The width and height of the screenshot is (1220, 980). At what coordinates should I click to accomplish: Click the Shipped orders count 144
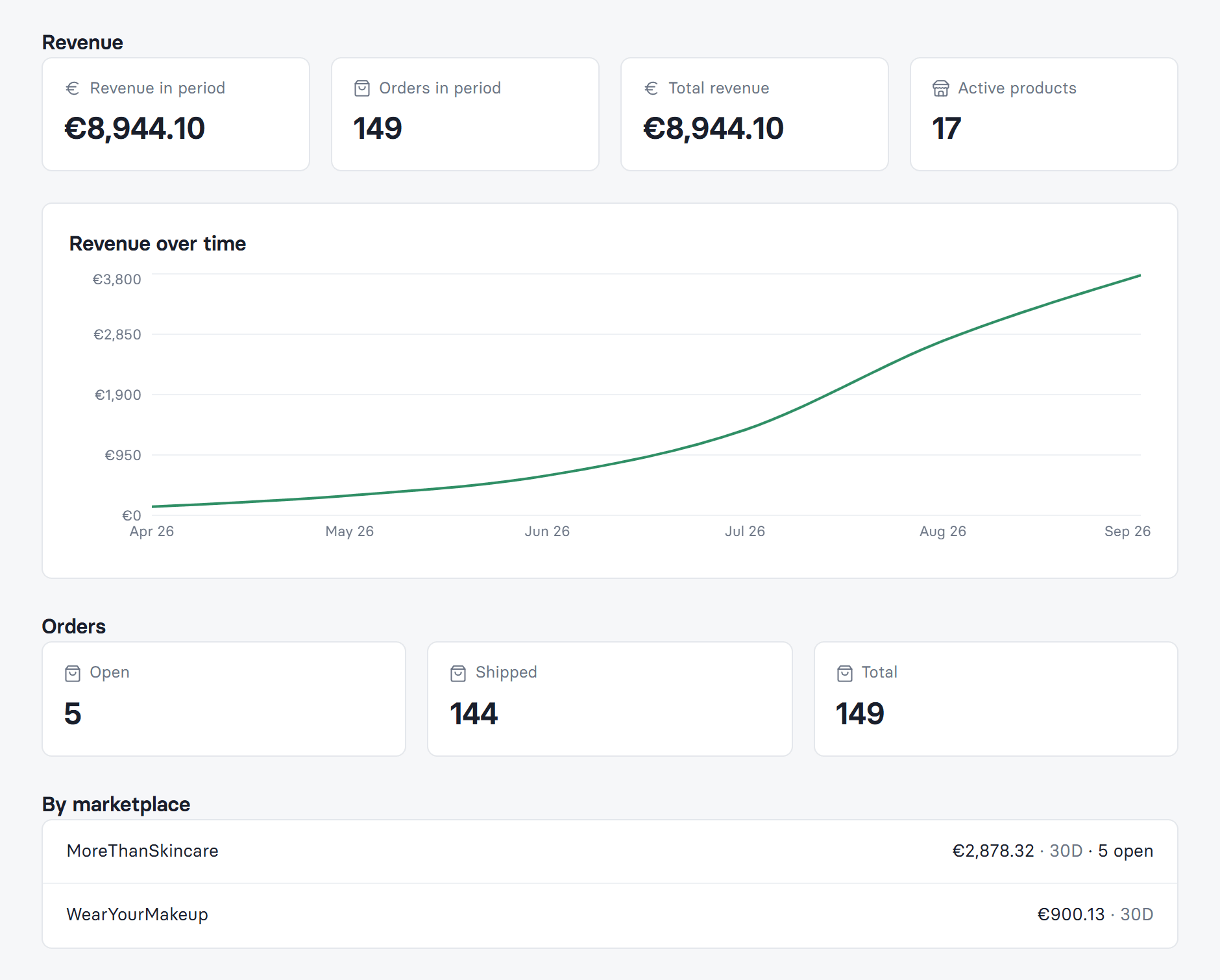(474, 714)
